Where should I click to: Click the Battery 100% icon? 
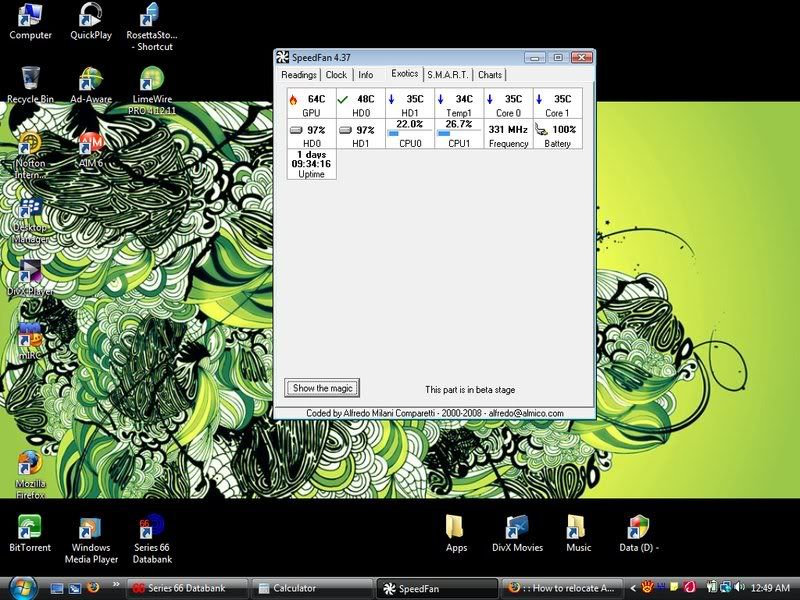point(541,130)
